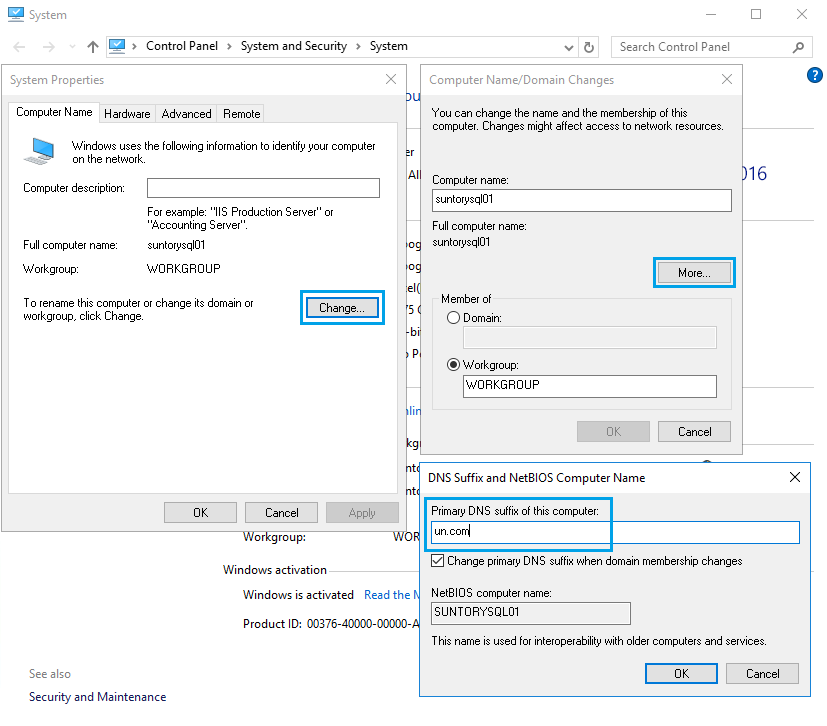Refresh the System control panel page
Screen dimensions: 827x726
point(589,47)
